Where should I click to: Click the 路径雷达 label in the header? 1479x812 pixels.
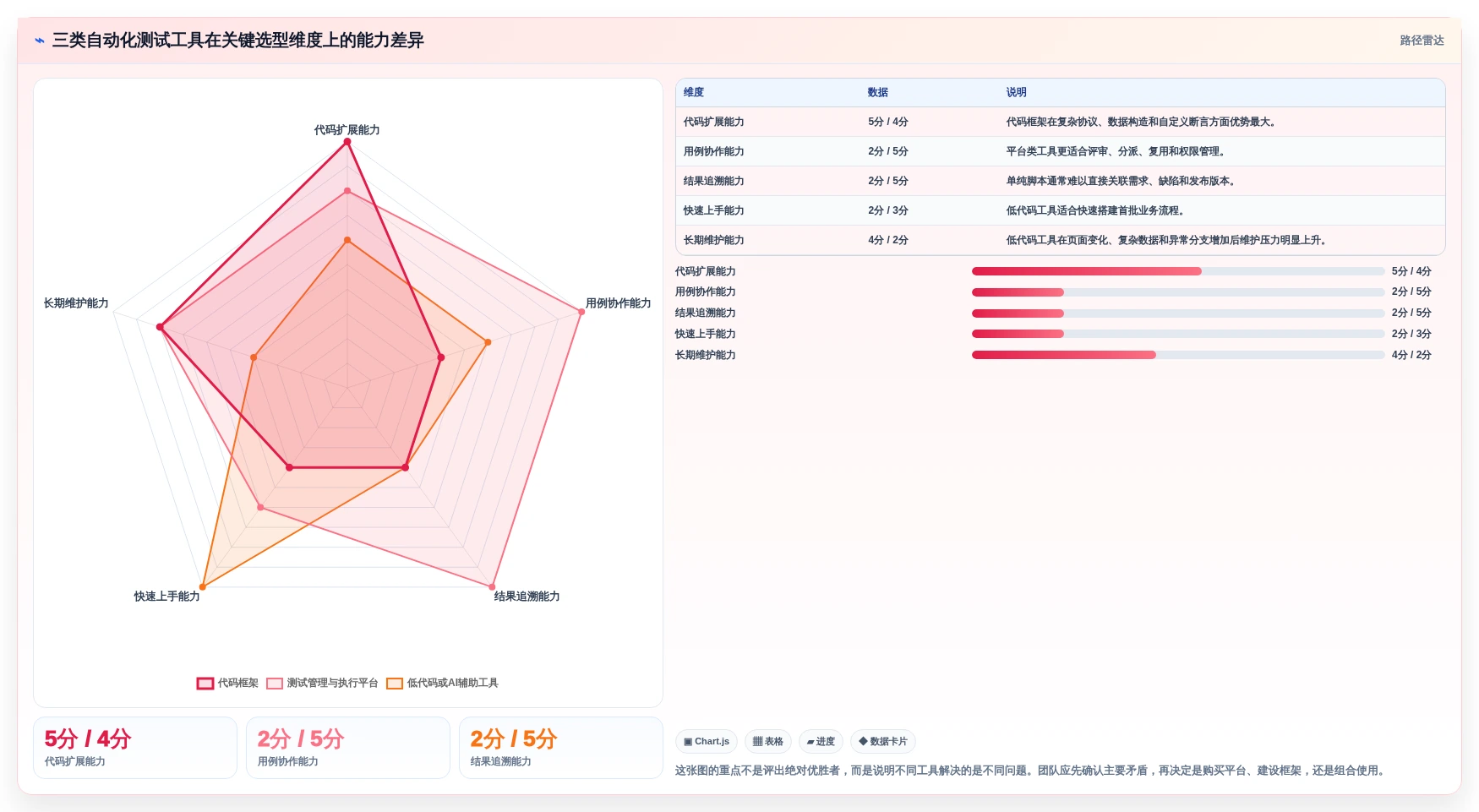(x=1422, y=41)
